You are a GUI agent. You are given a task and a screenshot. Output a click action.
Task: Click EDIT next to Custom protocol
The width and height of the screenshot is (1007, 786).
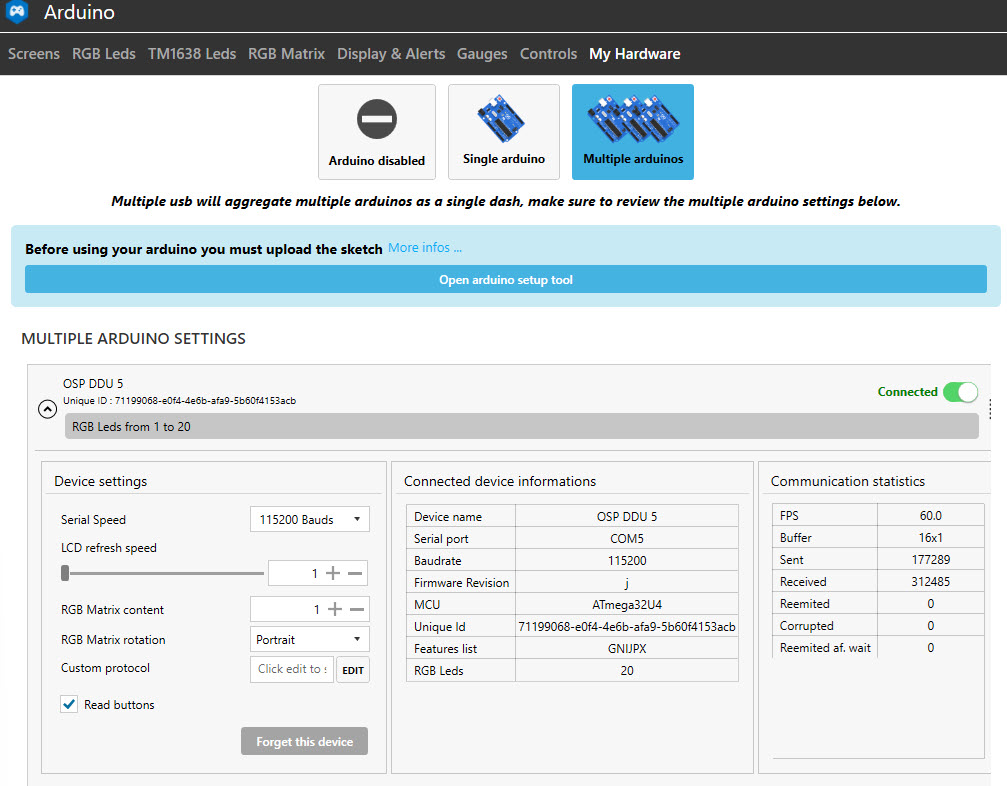[352, 669]
